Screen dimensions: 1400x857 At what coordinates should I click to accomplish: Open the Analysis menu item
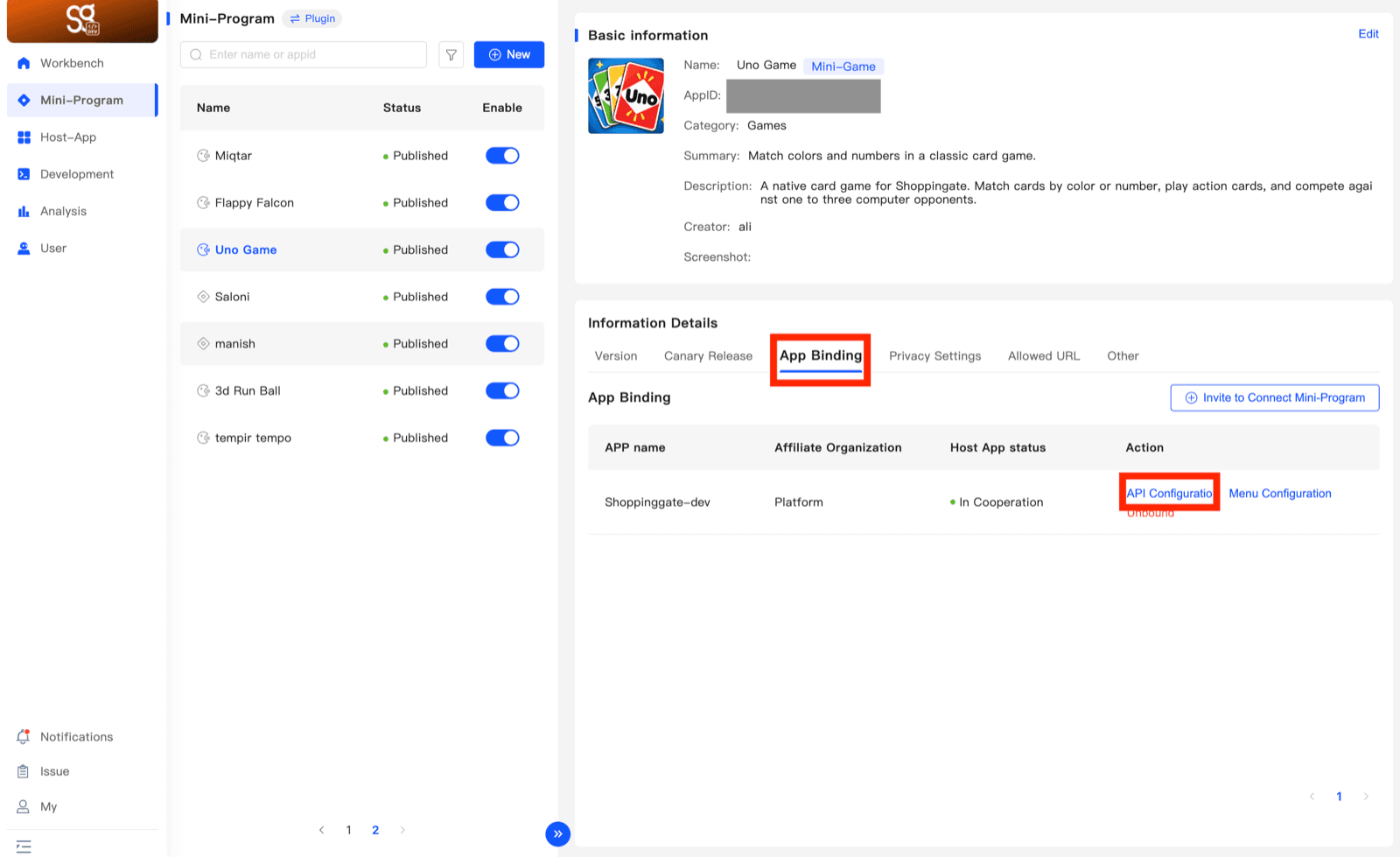[82, 211]
